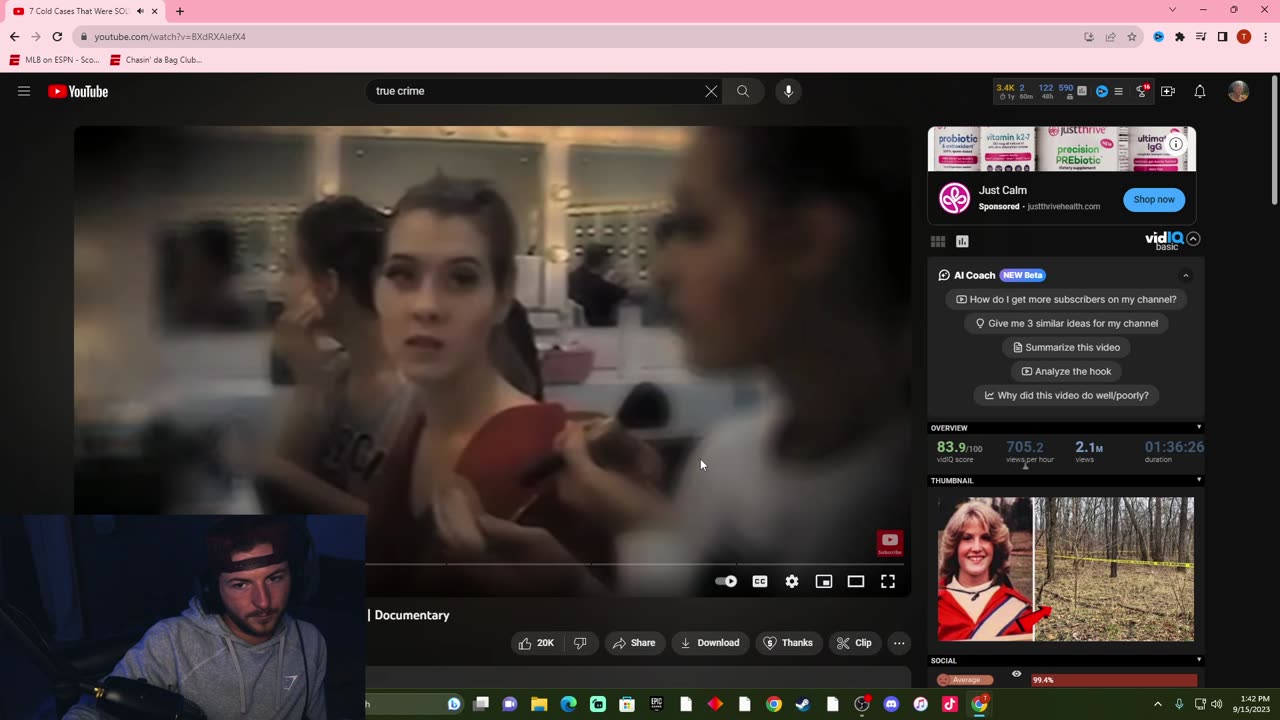This screenshot has height=720, width=1280.
Task: Select 'Why did this video do well/poorly?'
Action: [x=1066, y=395]
